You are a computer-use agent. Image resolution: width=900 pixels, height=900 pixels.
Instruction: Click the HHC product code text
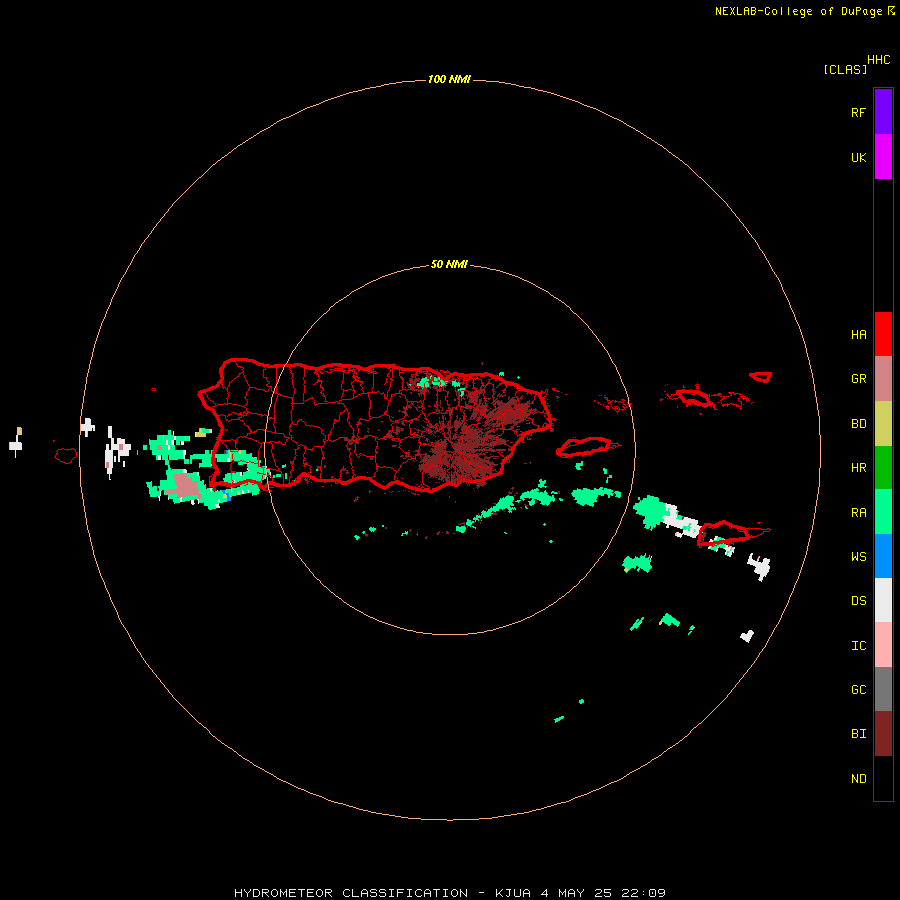[879, 60]
